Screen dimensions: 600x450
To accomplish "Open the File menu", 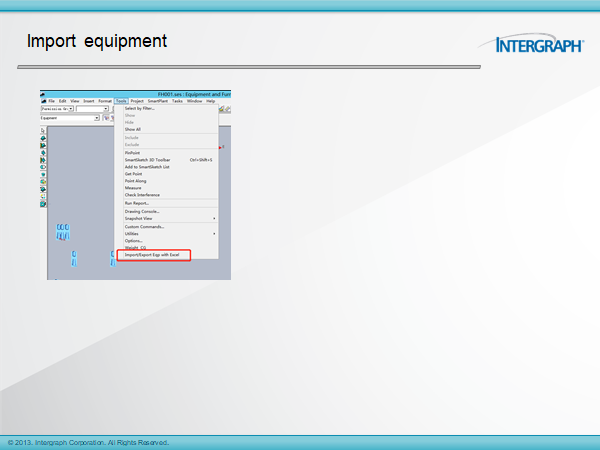I will coord(51,101).
